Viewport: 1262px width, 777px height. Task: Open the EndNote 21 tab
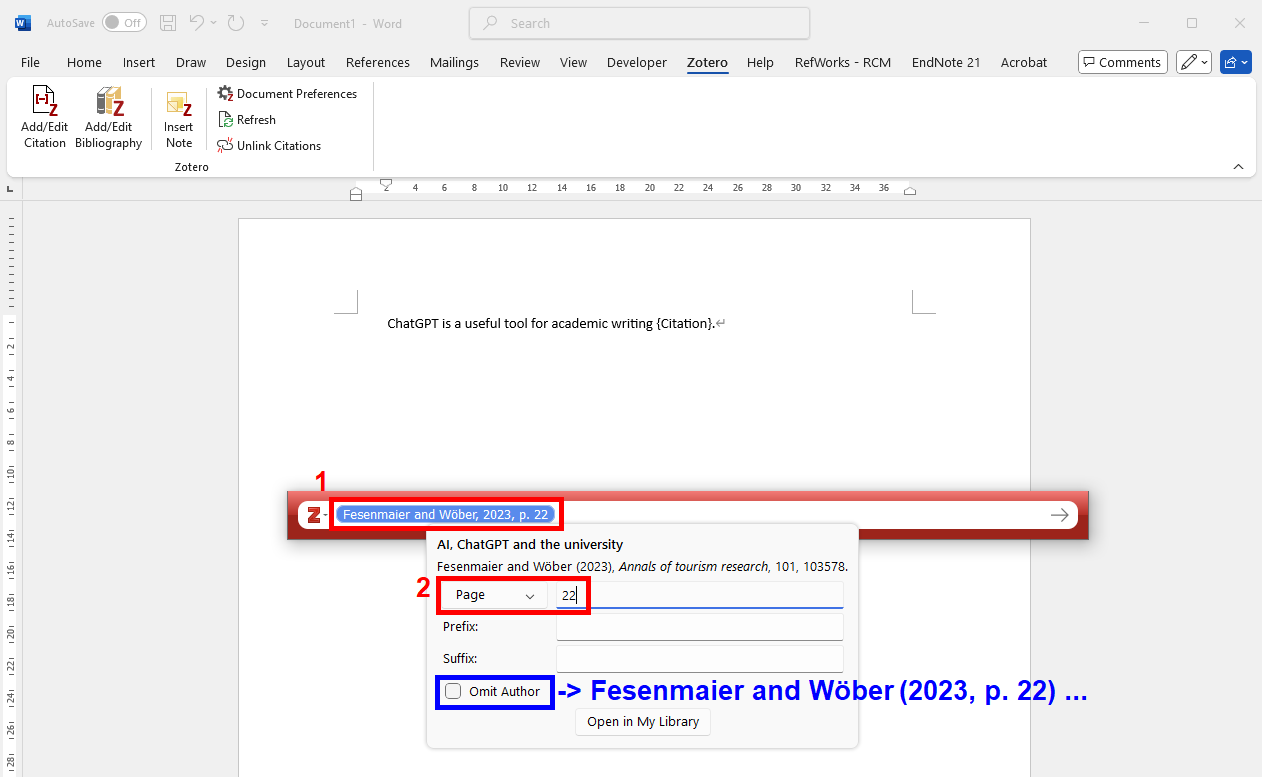[945, 62]
